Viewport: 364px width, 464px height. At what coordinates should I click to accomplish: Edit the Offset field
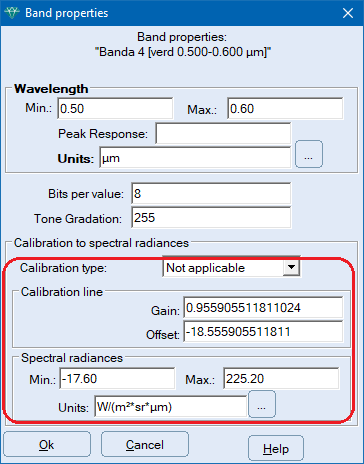click(263, 332)
